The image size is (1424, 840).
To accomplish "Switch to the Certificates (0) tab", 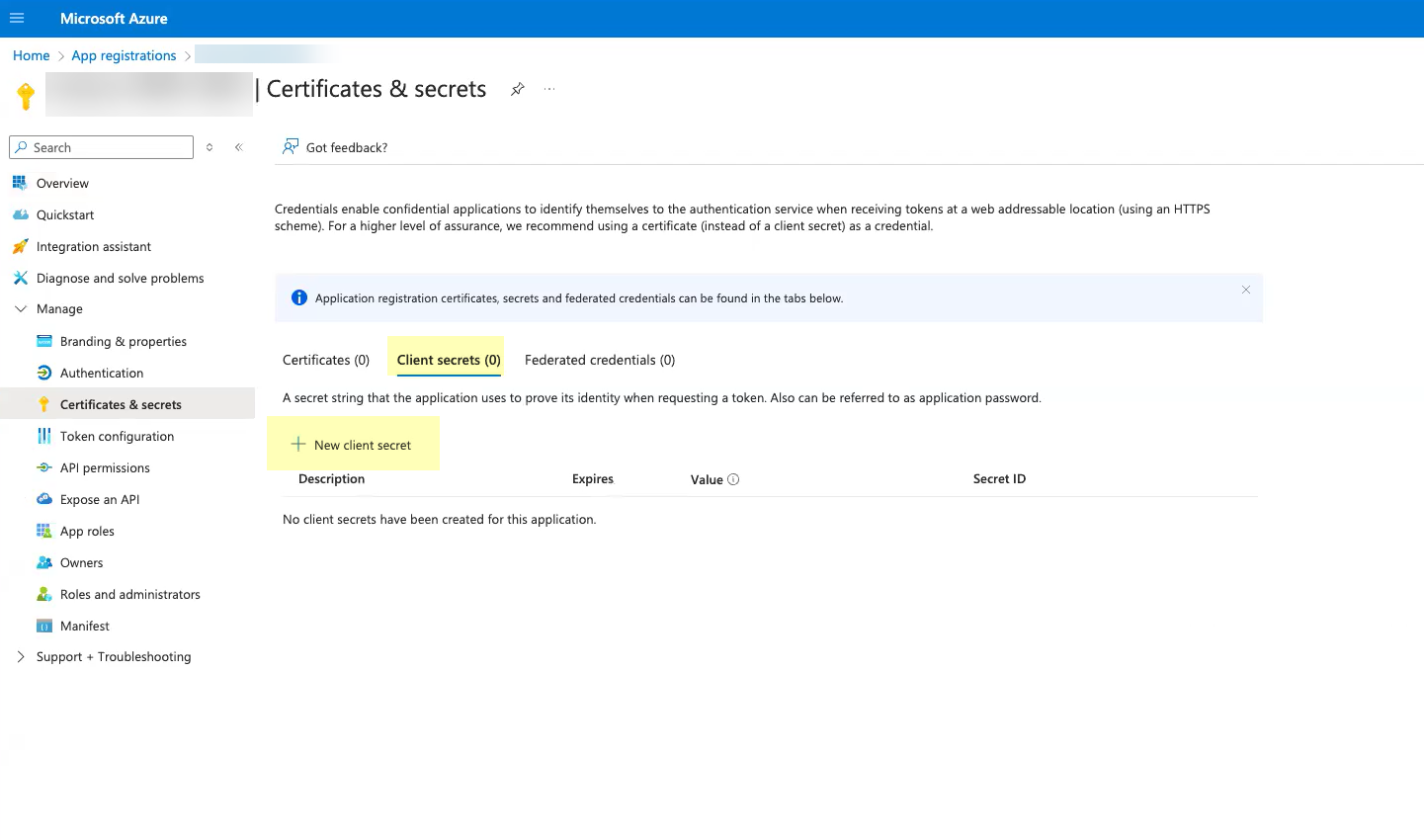I will point(326,360).
